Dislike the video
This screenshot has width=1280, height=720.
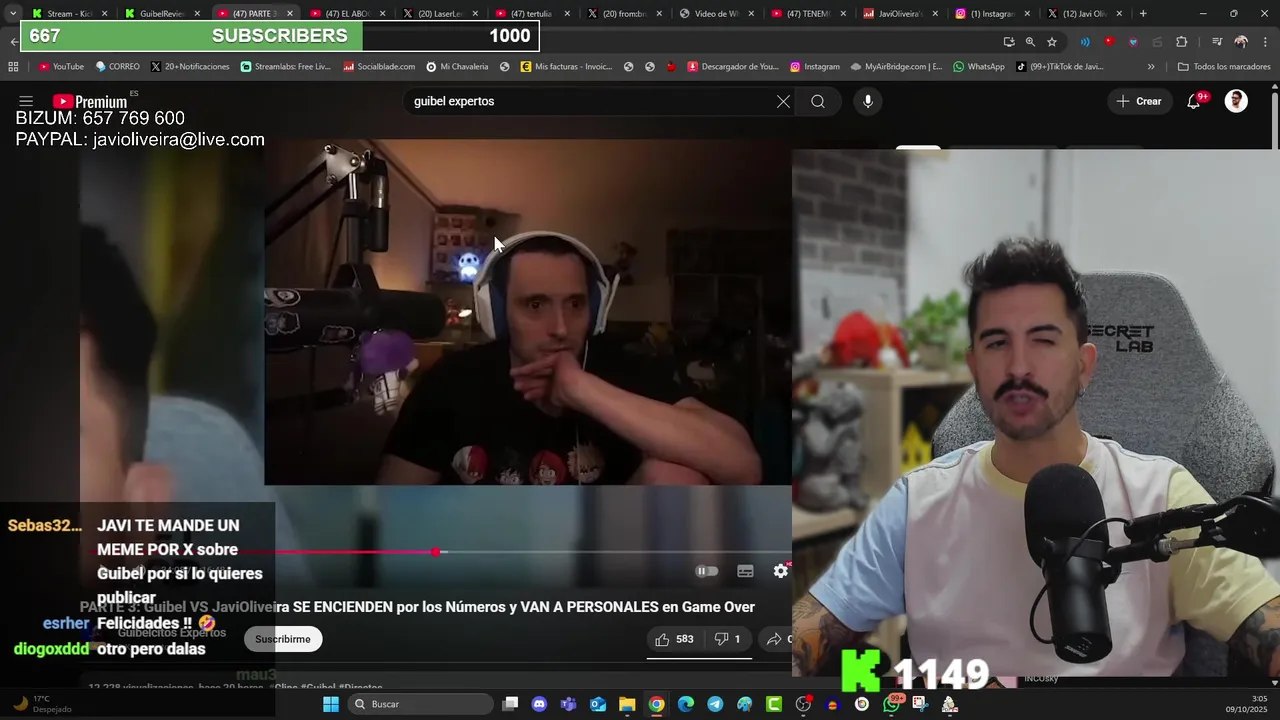click(x=727, y=639)
